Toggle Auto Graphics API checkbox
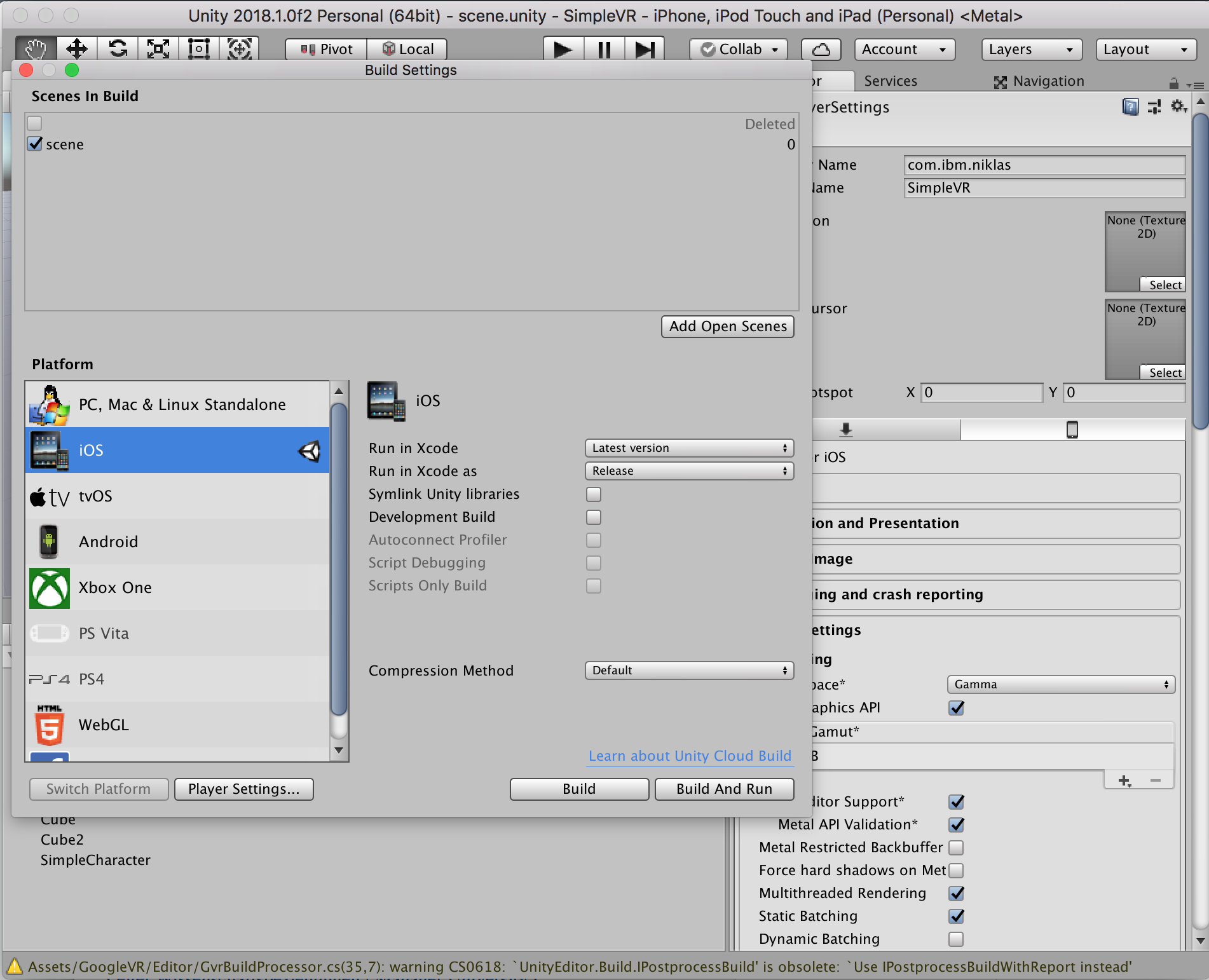This screenshot has width=1209, height=980. [957, 707]
